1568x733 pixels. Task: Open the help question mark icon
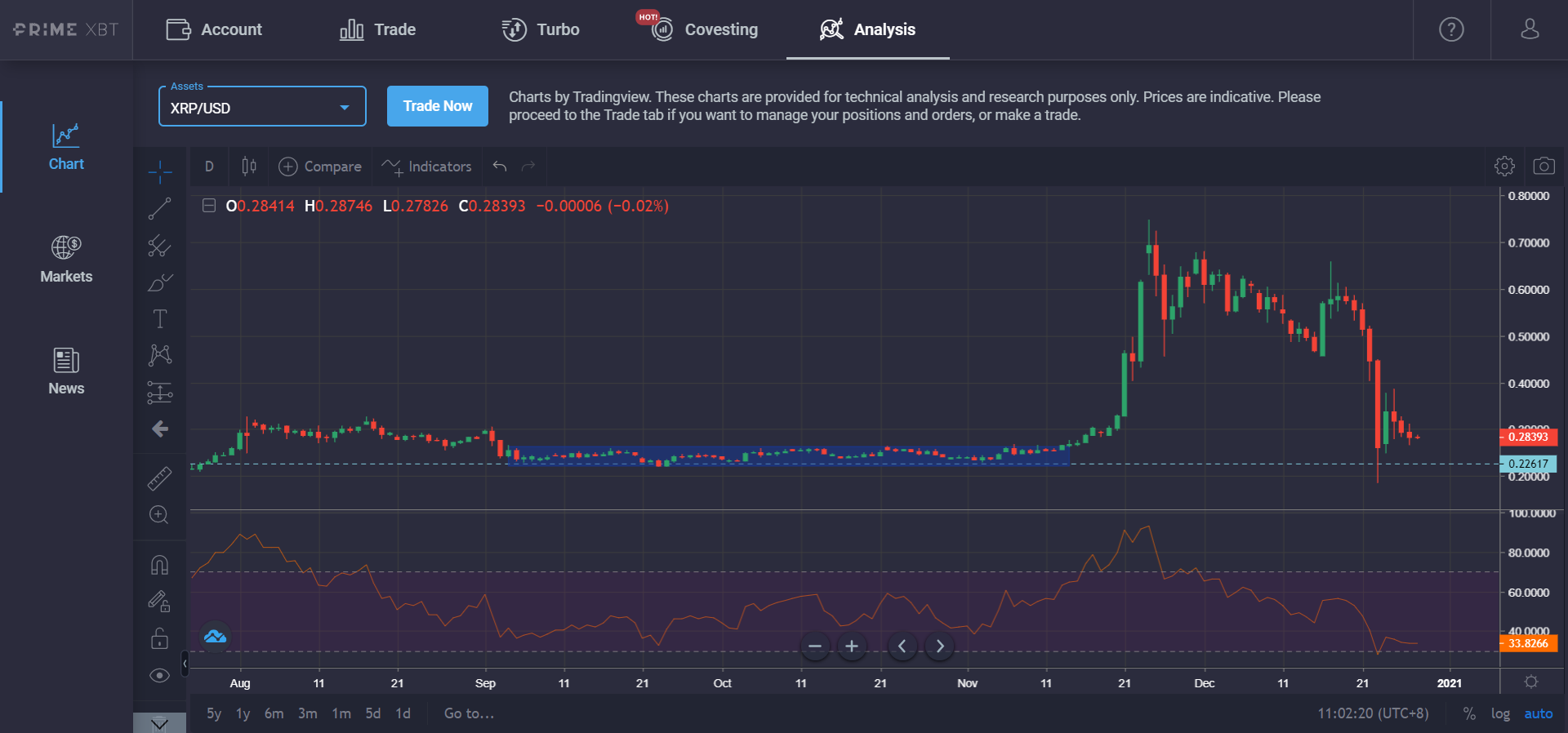1451,29
